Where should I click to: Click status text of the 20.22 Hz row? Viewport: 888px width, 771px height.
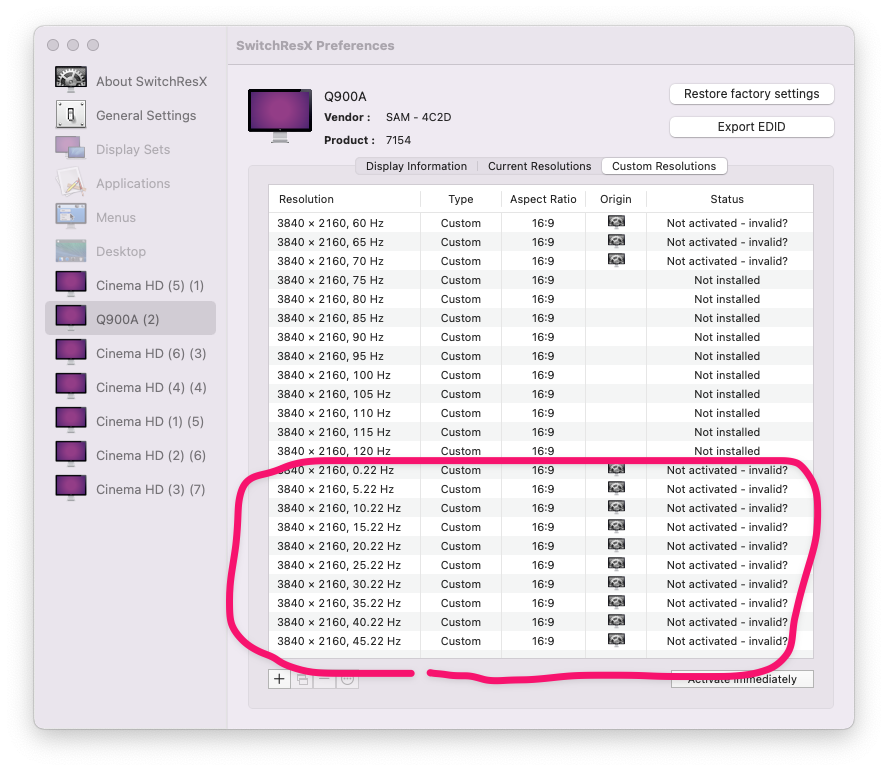tap(727, 546)
